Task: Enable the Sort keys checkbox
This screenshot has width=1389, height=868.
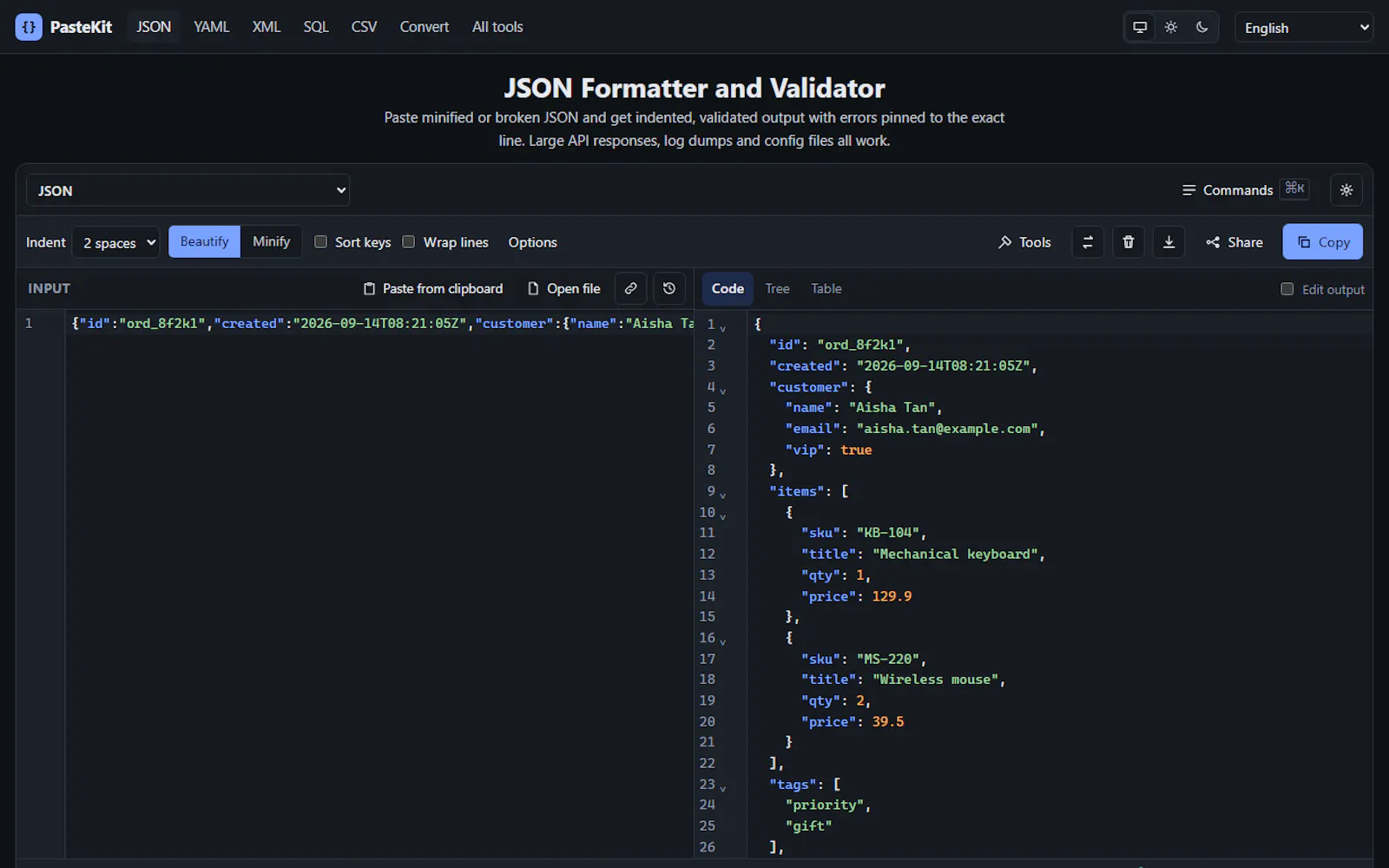Action: pyautogui.click(x=320, y=242)
